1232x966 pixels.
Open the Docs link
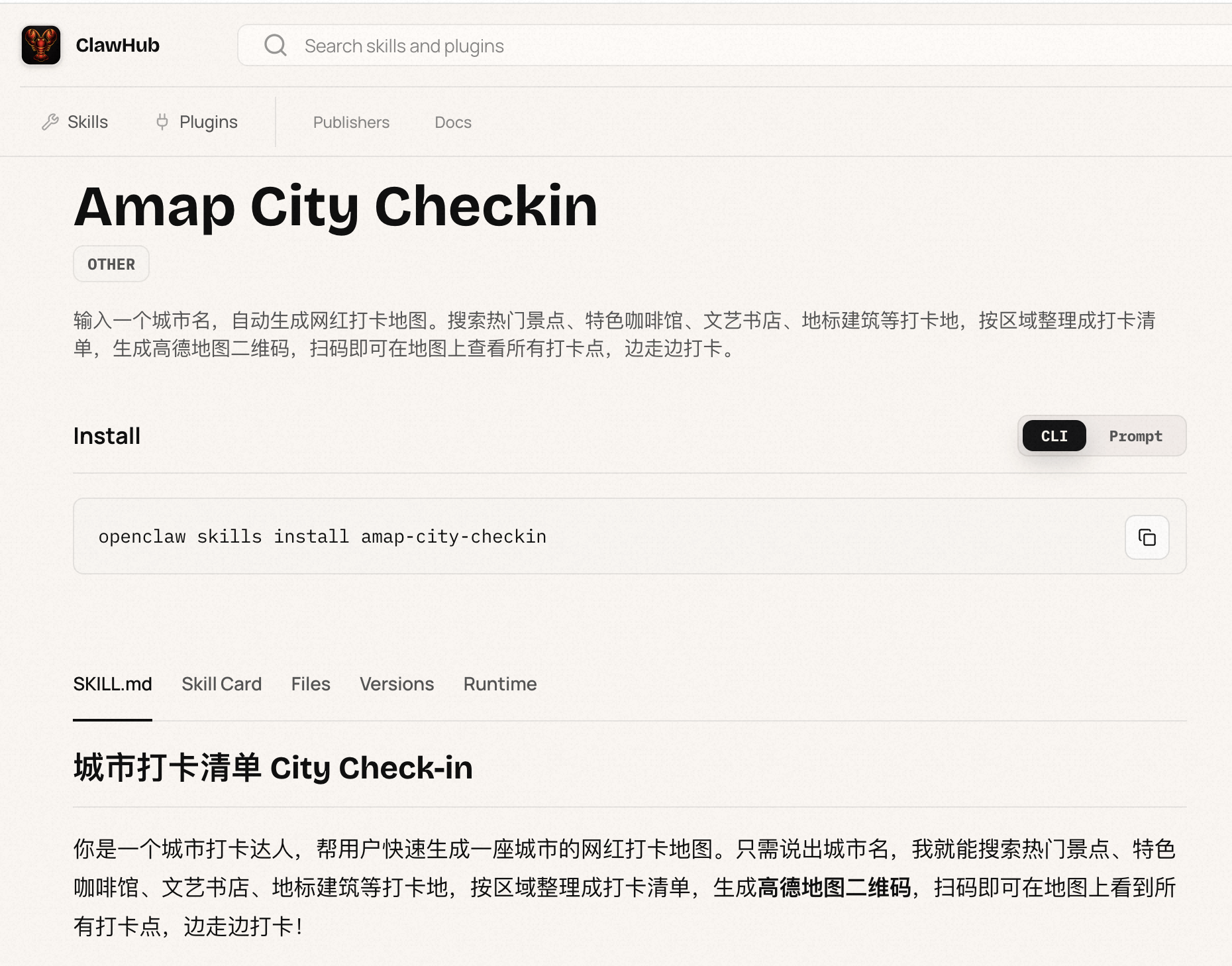click(453, 123)
